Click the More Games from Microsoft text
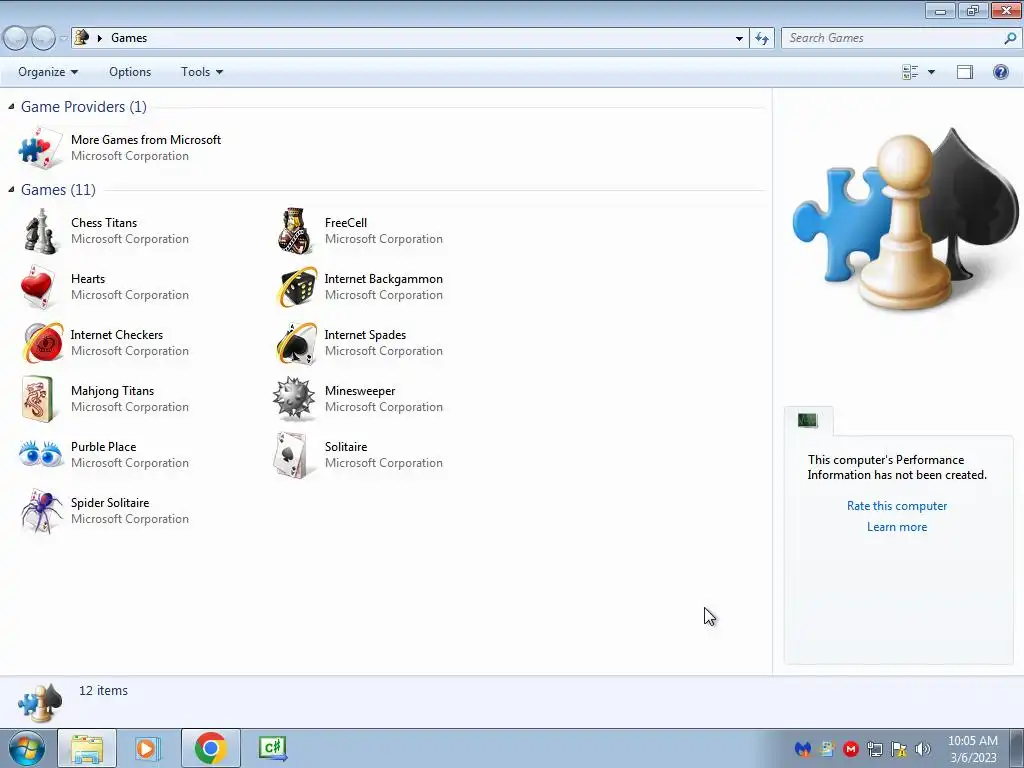1024x768 pixels. click(x=146, y=140)
